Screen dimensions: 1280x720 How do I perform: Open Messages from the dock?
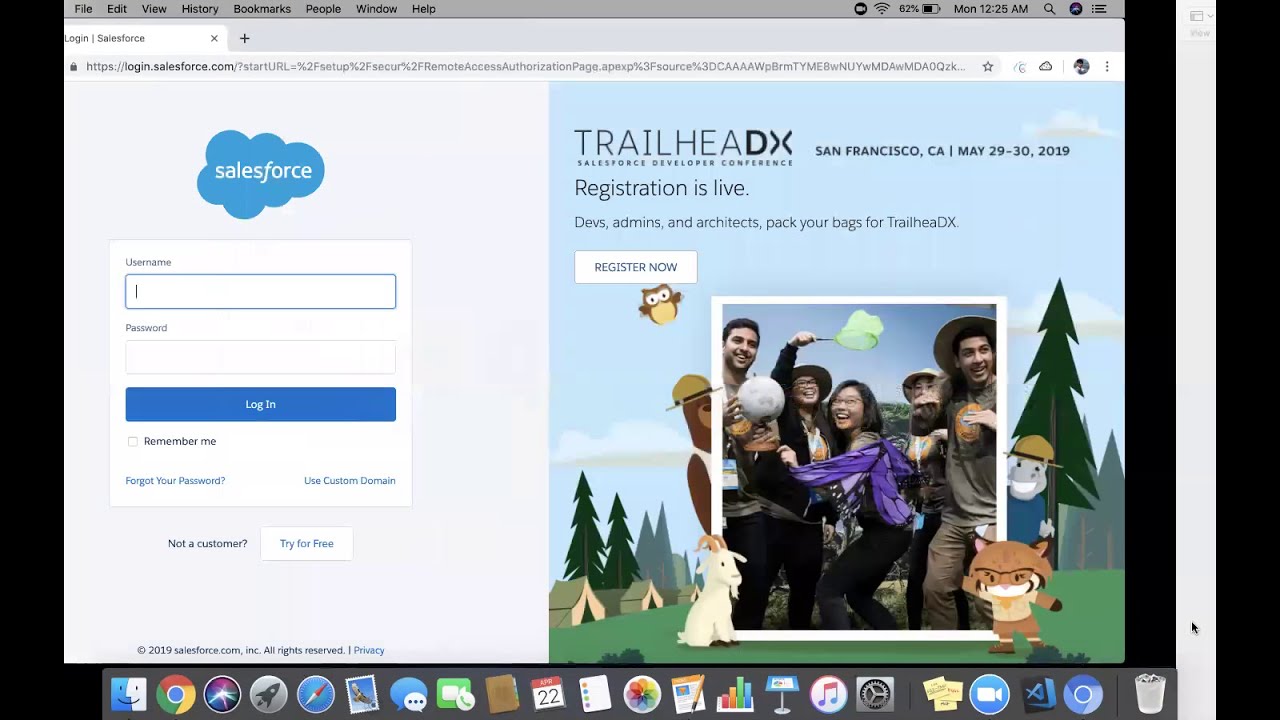(x=408, y=695)
